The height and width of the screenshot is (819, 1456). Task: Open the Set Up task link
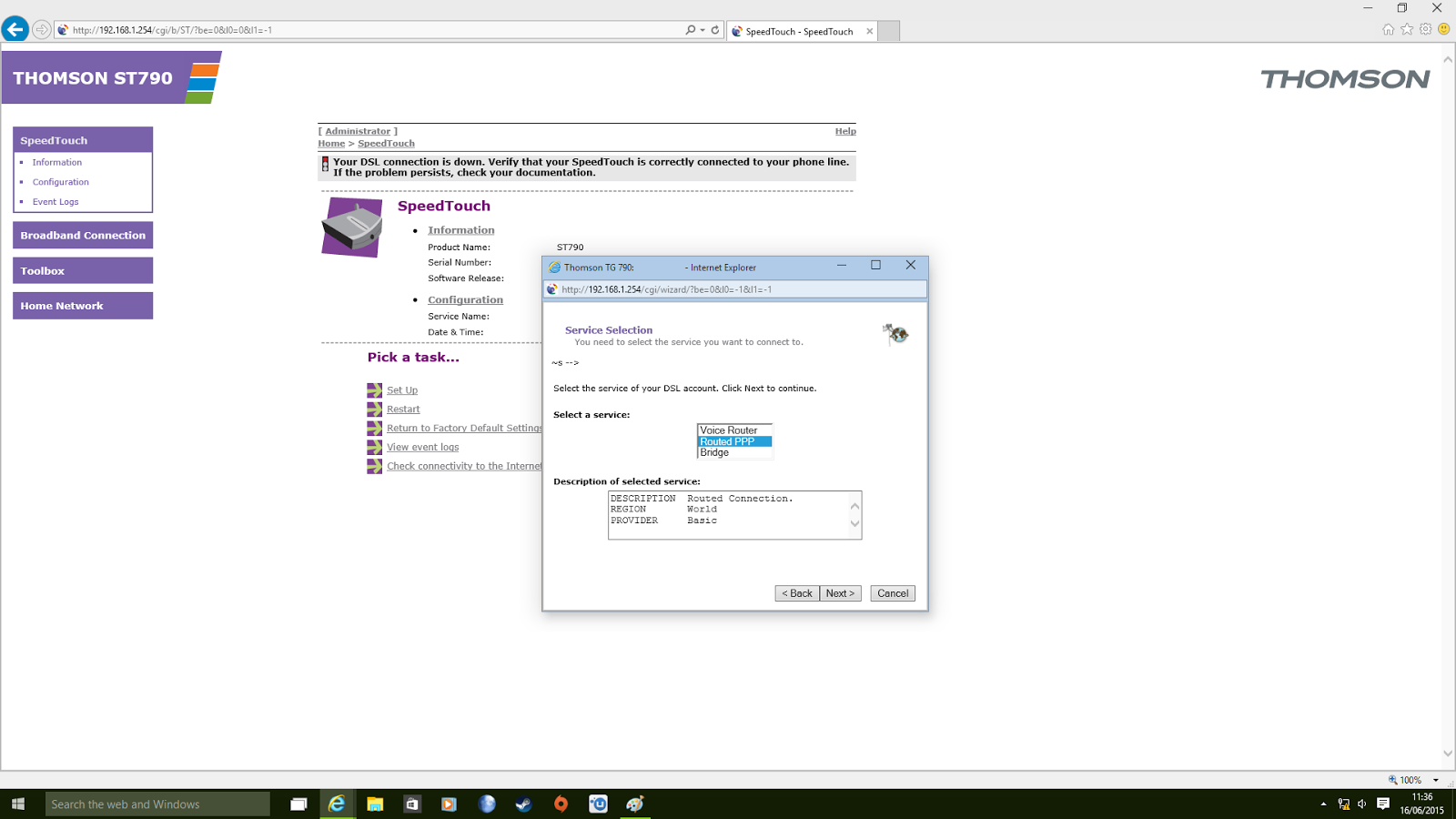click(x=402, y=390)
